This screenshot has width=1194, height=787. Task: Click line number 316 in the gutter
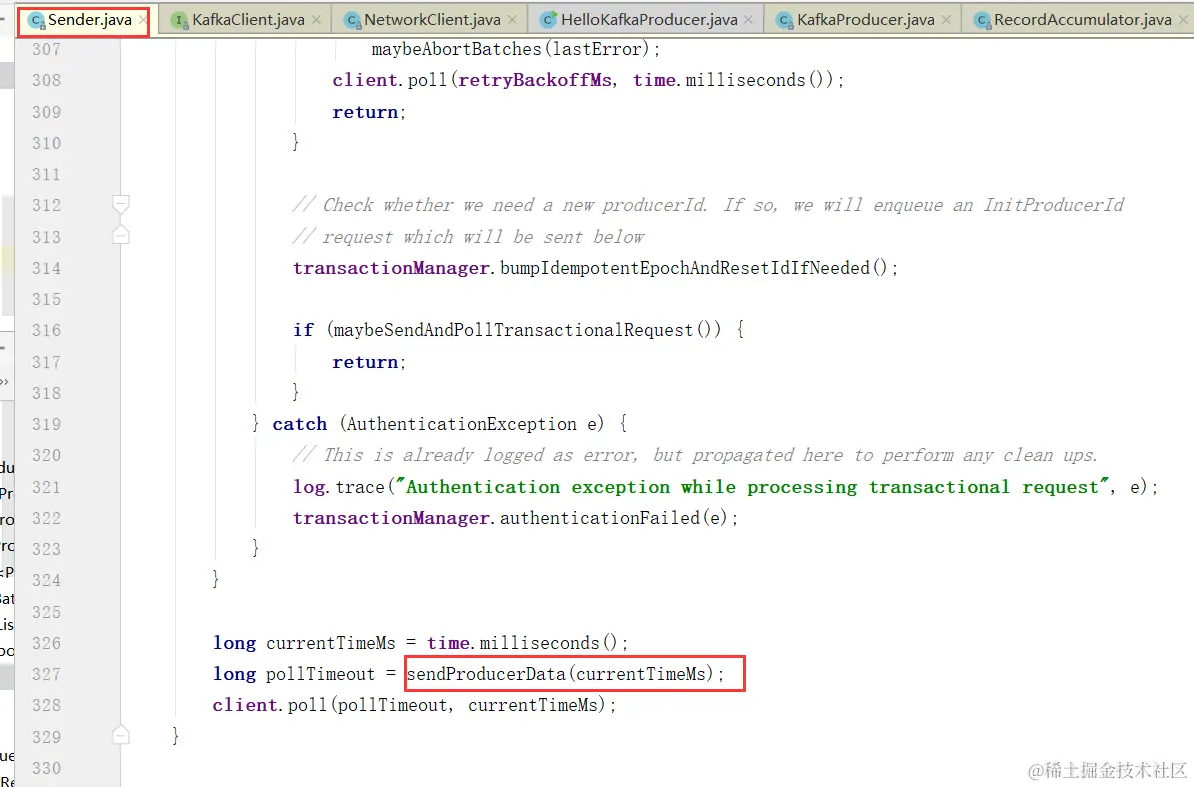pyautogui.click(x=46, y=330)
